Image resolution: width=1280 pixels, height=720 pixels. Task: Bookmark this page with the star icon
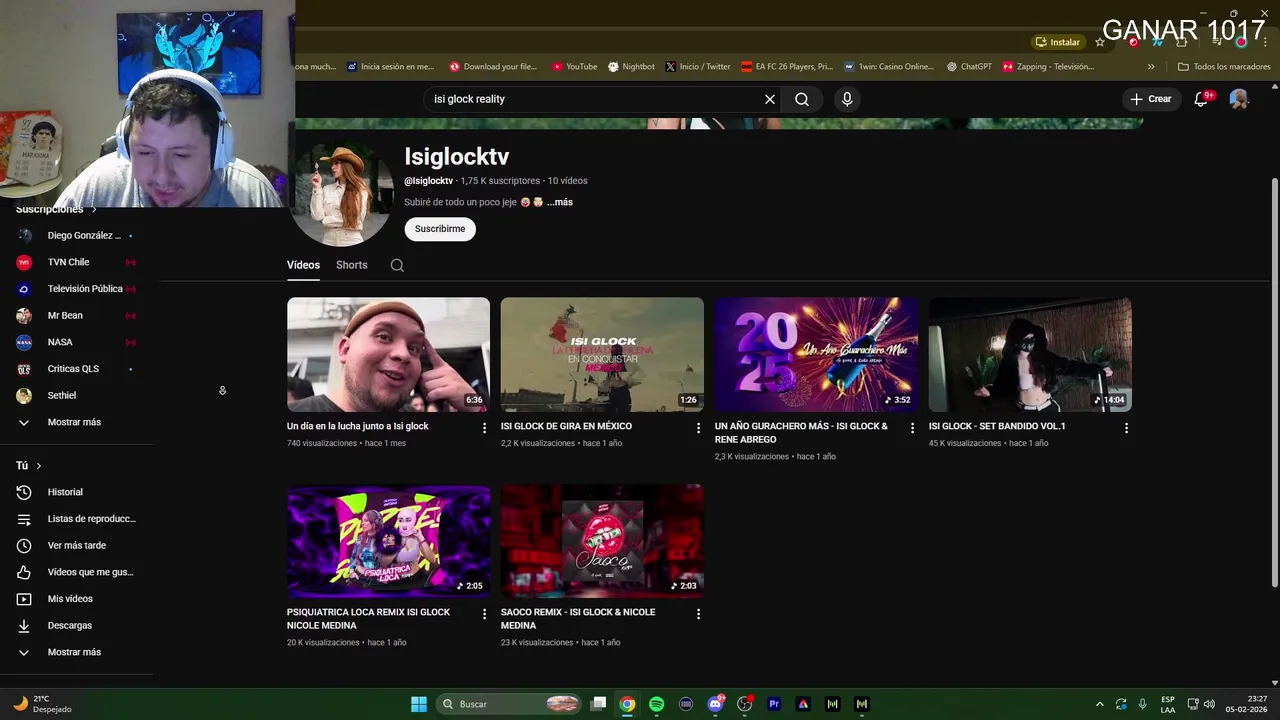tap(1100, 42)
